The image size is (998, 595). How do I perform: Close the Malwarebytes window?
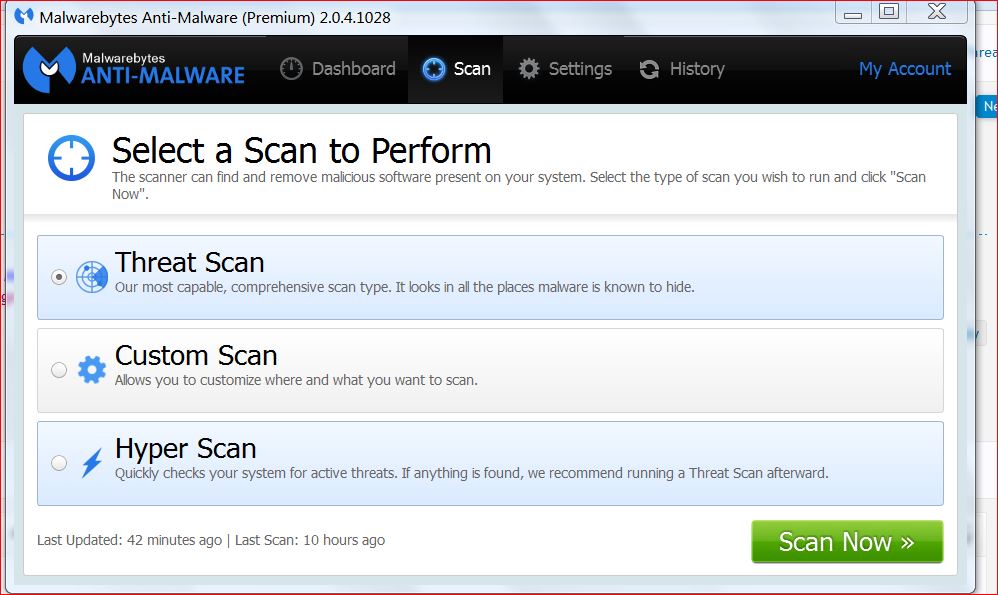(x=937, y=11)
